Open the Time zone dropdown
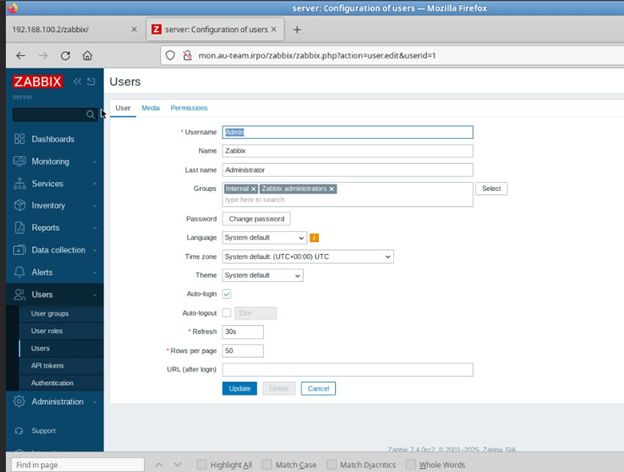 [307, 256]
